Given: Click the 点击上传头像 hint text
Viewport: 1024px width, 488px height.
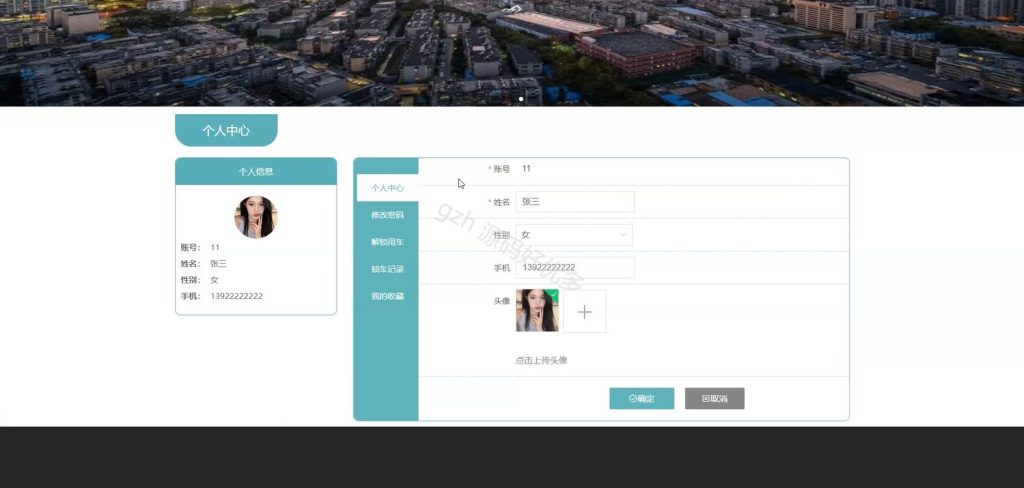Looking at the screenshot, I should click(x=541, y=361).
